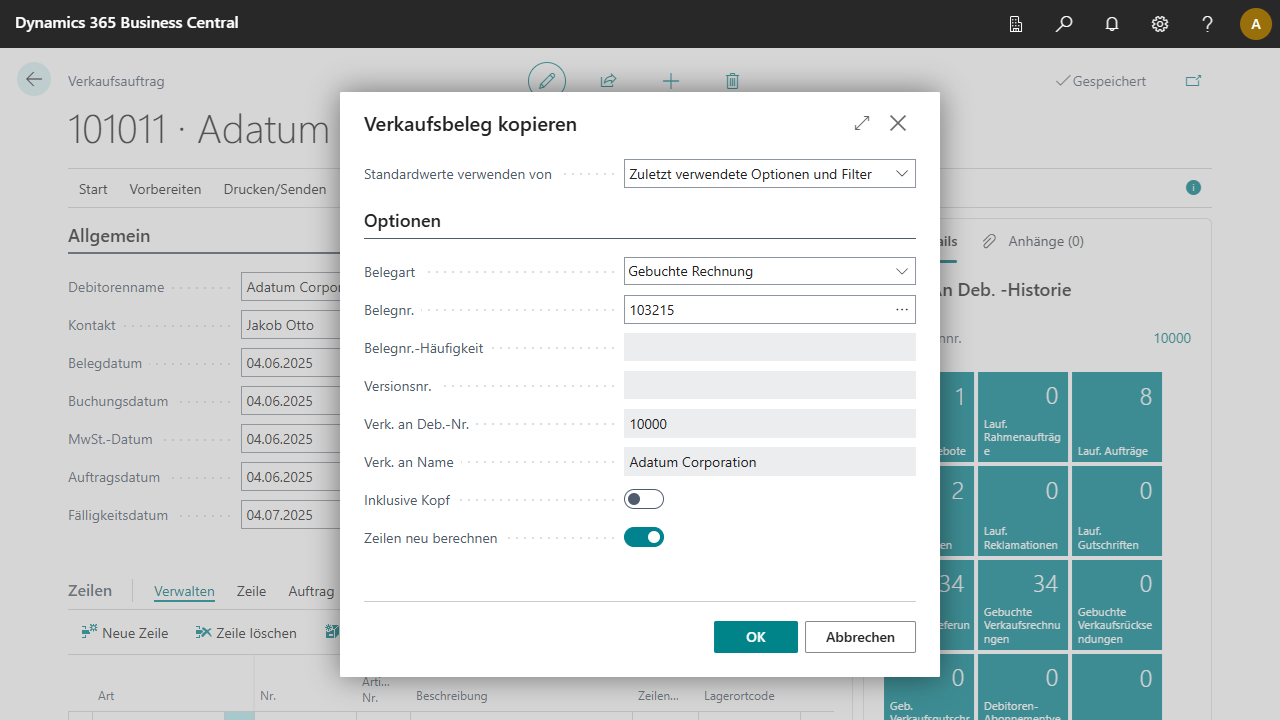Disable the Zeilen neu berechnen switch

pos(644,537)
